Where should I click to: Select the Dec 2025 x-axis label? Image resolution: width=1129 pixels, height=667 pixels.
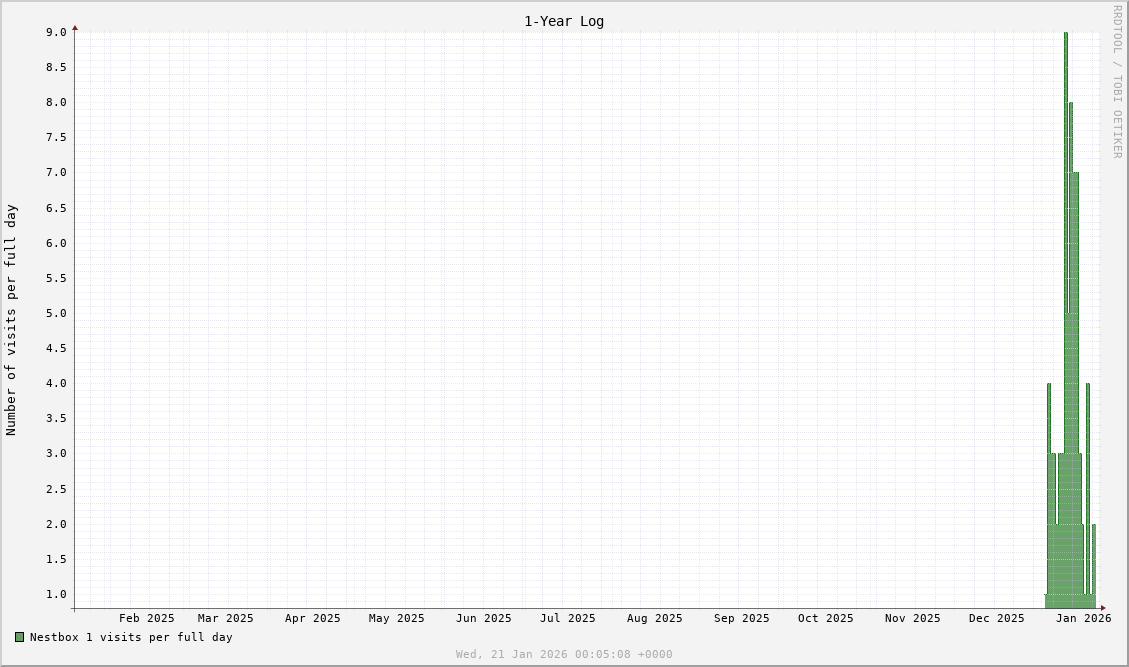(996, 618)
